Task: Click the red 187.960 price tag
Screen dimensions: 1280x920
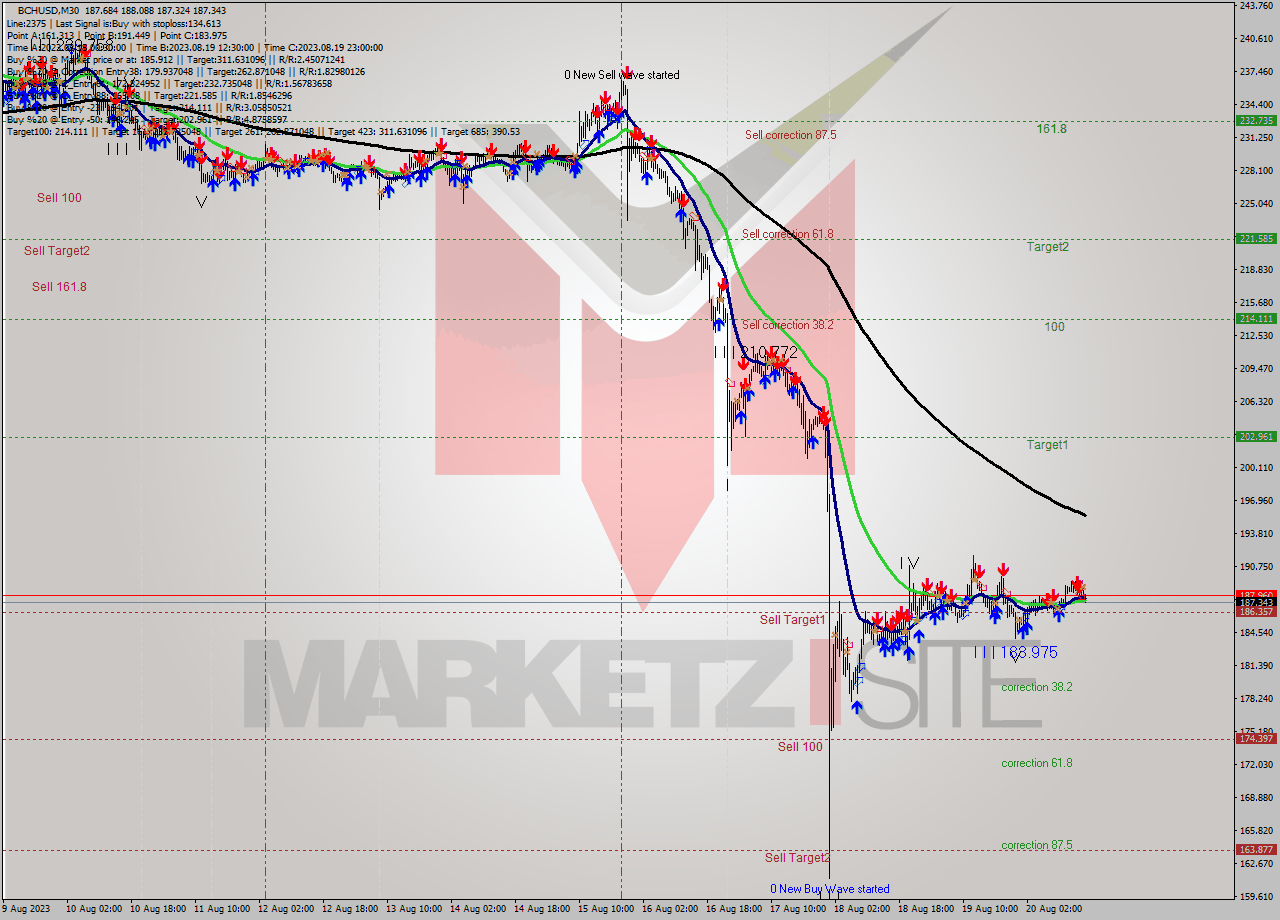Action: tap(1257, 595)
